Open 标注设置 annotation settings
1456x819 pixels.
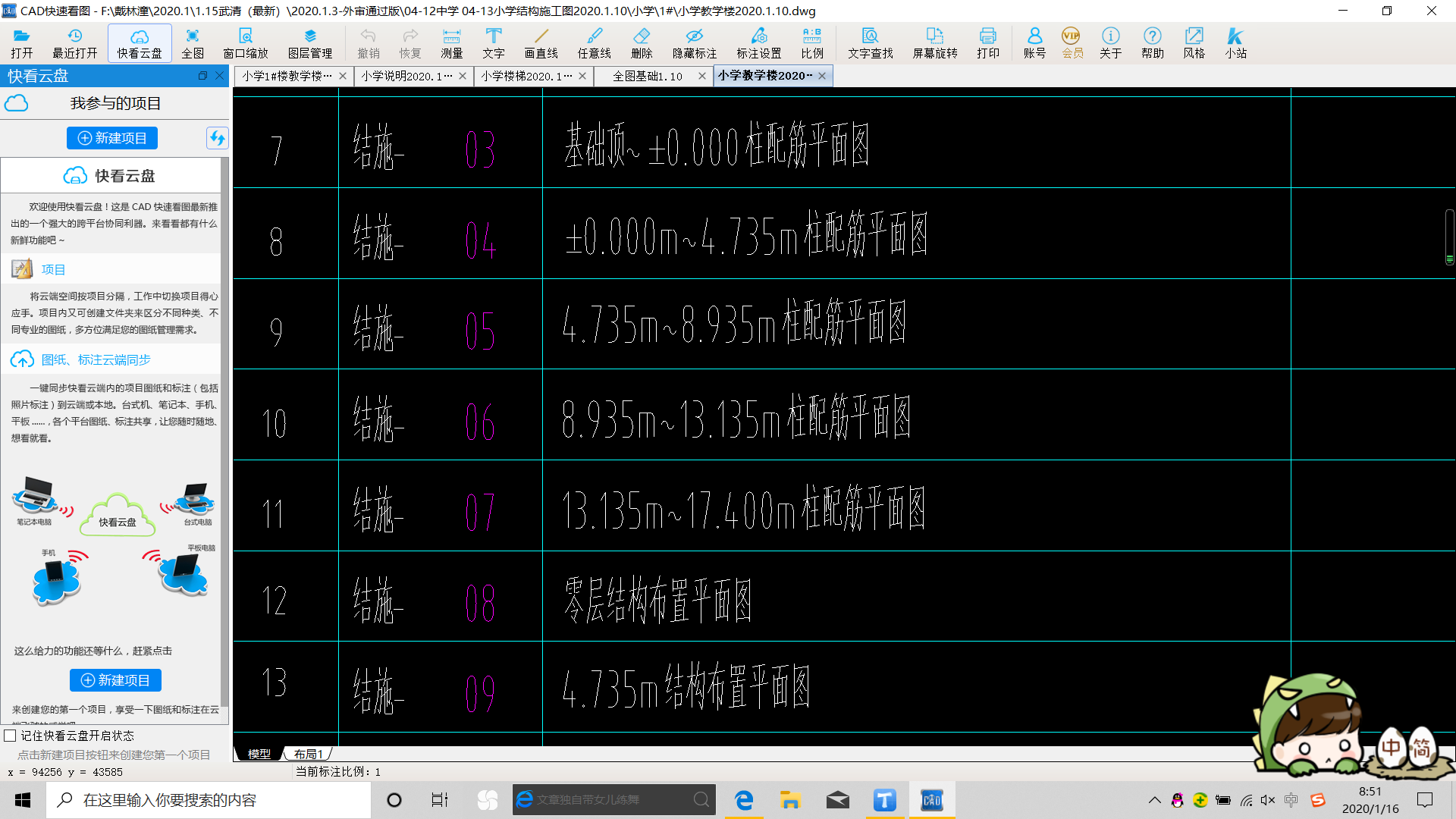(x=759, y=43)
